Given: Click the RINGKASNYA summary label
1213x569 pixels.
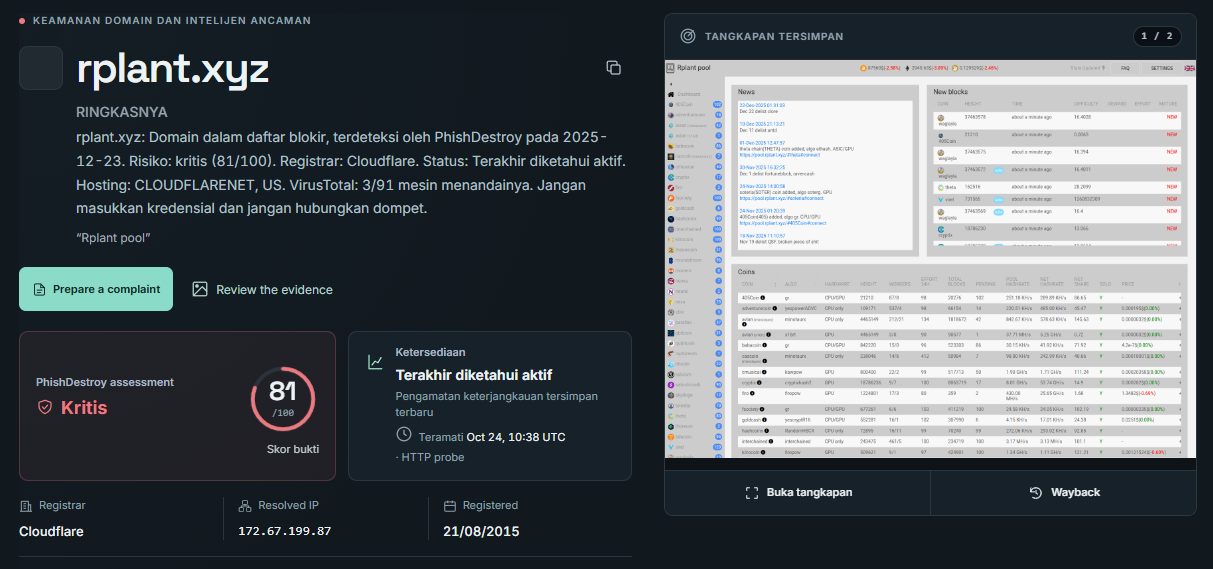Looking at the screenshot, I should point(122,112).
